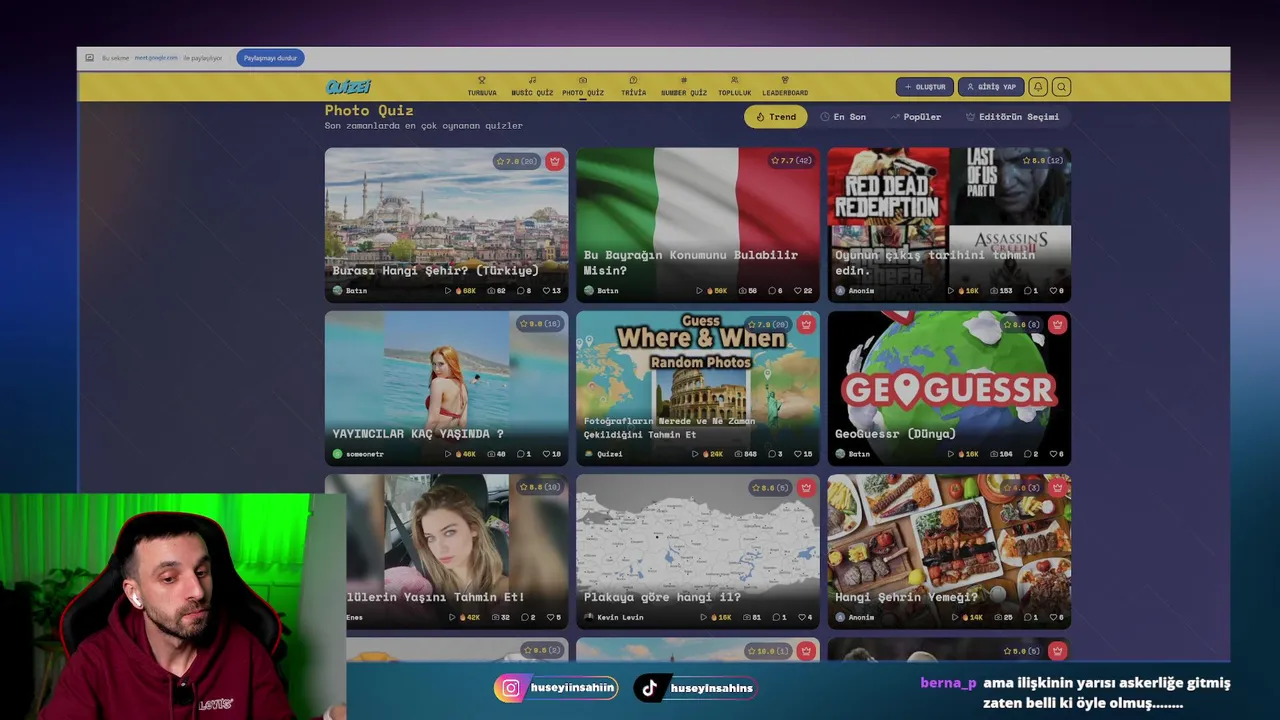Image resolution: width=1280 pixels, height=720 pixels.
Task: Click the rating badge on YAYINCILAR quiz
Action: coord(540,324)
